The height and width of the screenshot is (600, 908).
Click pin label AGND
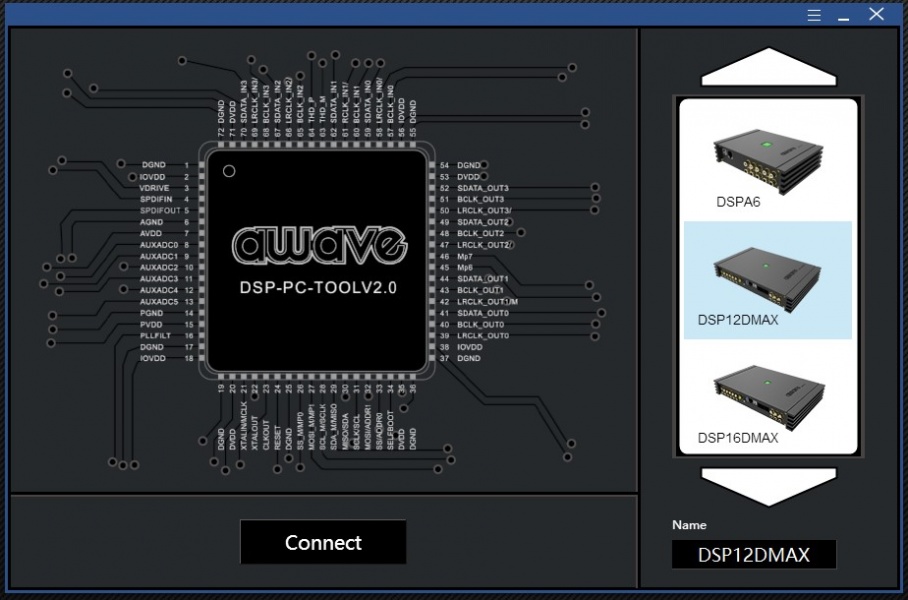[151, 222]
